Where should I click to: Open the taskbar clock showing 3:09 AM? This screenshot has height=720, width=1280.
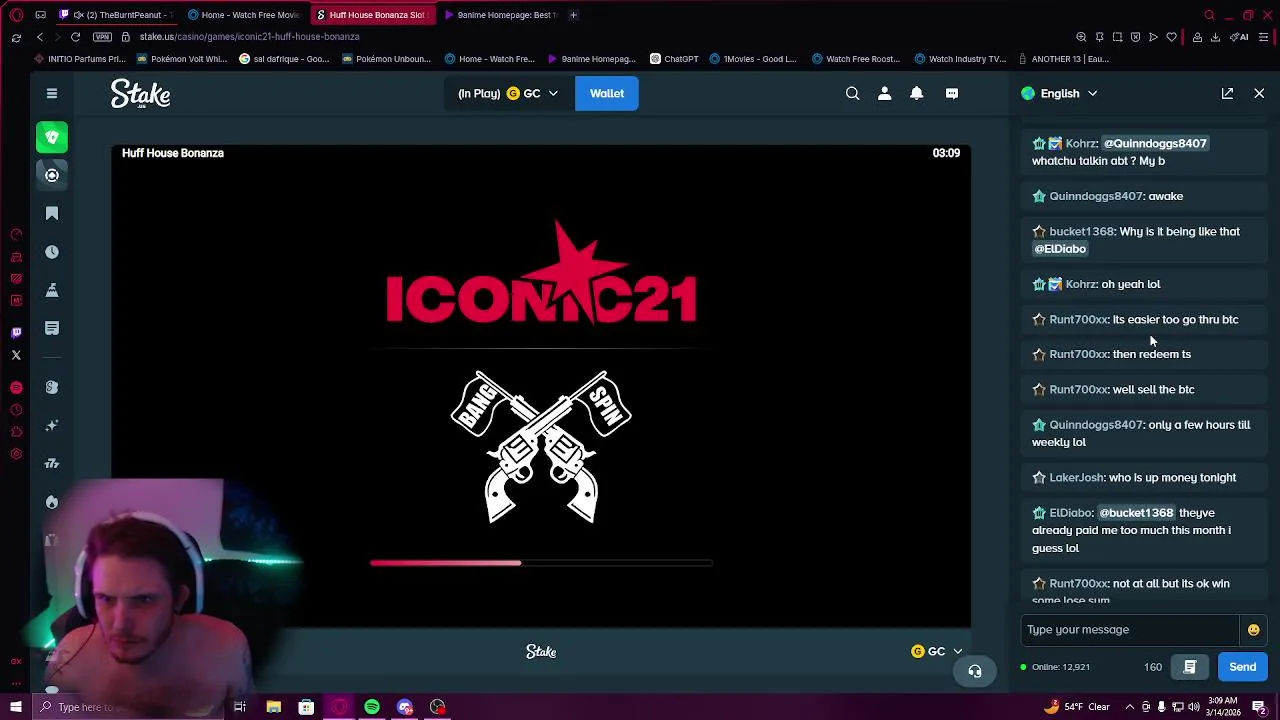click(x=1225, y=707)
